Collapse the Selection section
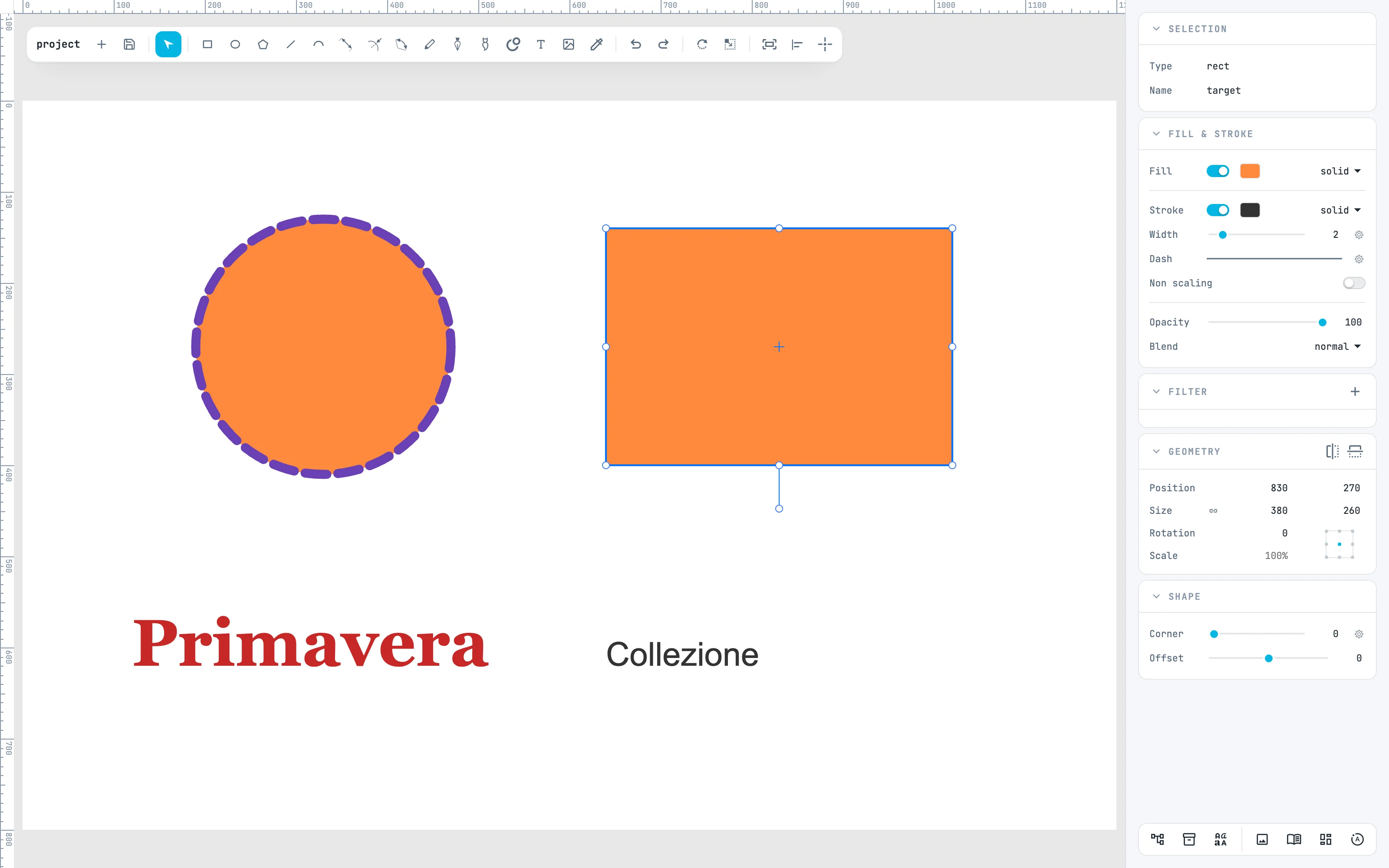Viewport: 1389px width, 868px height. click(x=1156, y=29)
